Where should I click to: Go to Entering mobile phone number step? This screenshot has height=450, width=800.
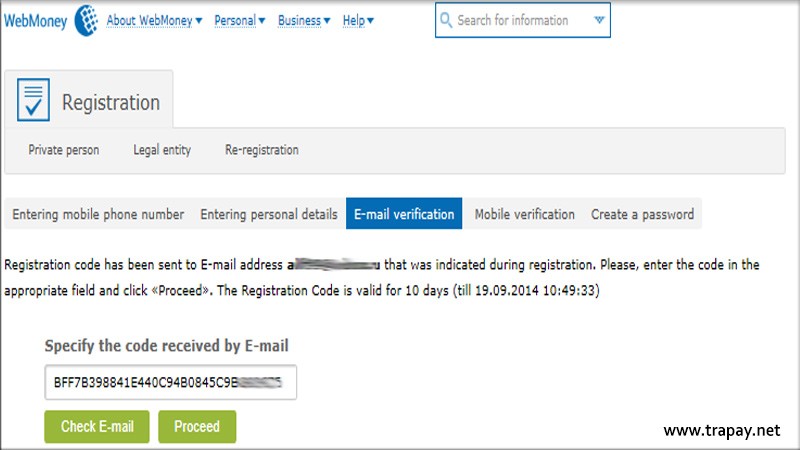(98, 214)
